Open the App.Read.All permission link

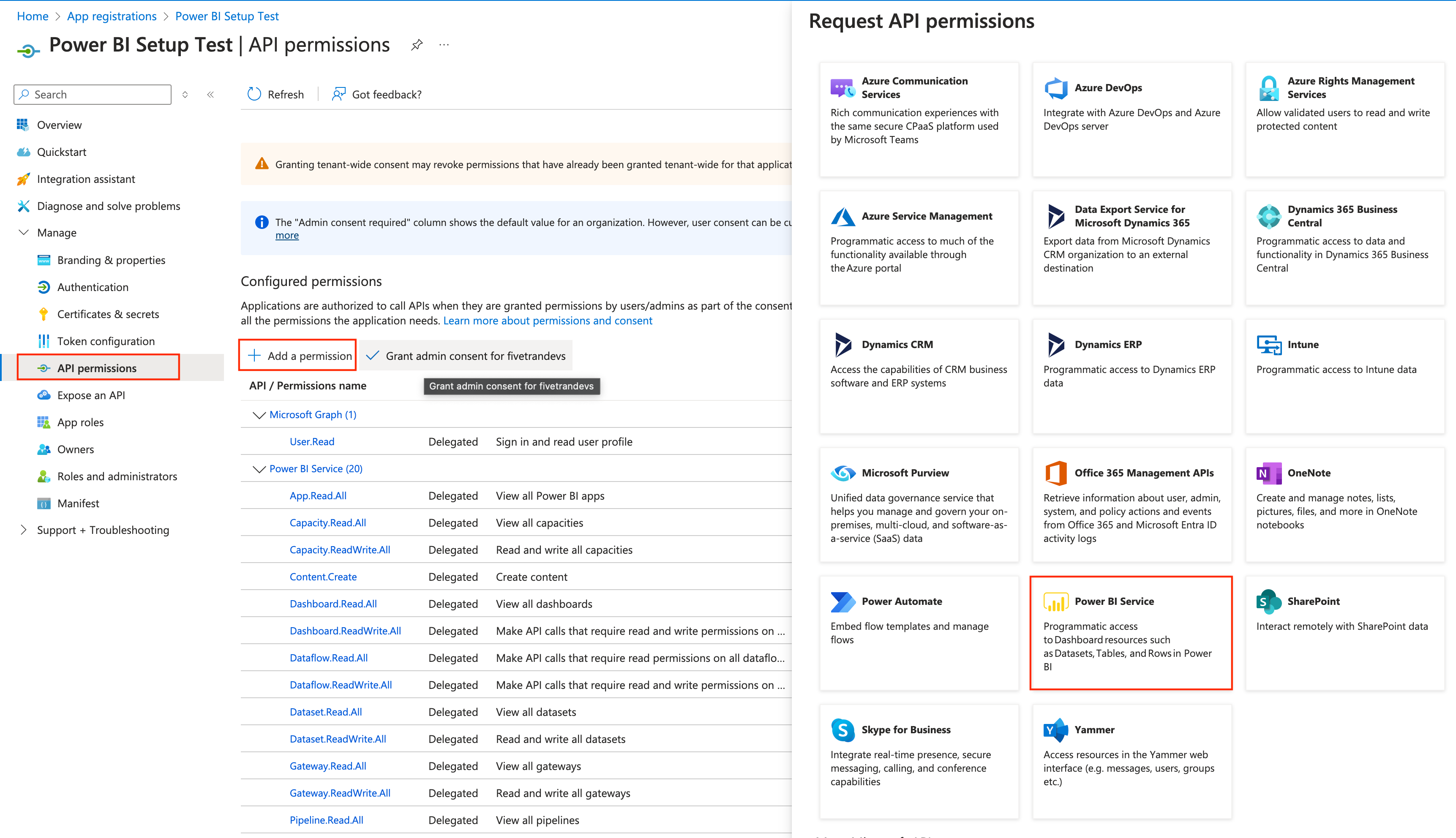pyautogui.click(x=318, y=496)
